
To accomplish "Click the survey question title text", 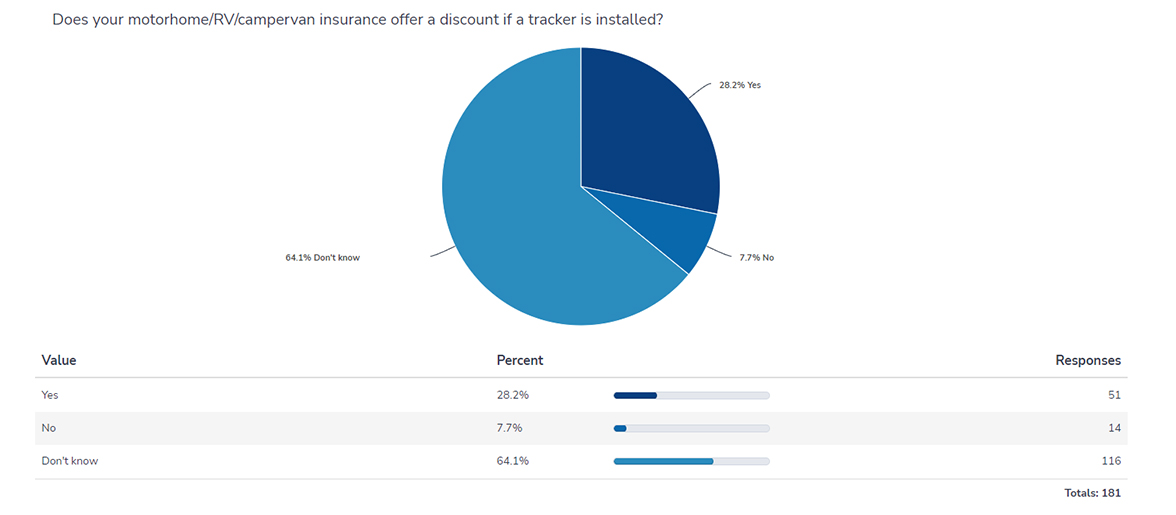I will 357,20.
